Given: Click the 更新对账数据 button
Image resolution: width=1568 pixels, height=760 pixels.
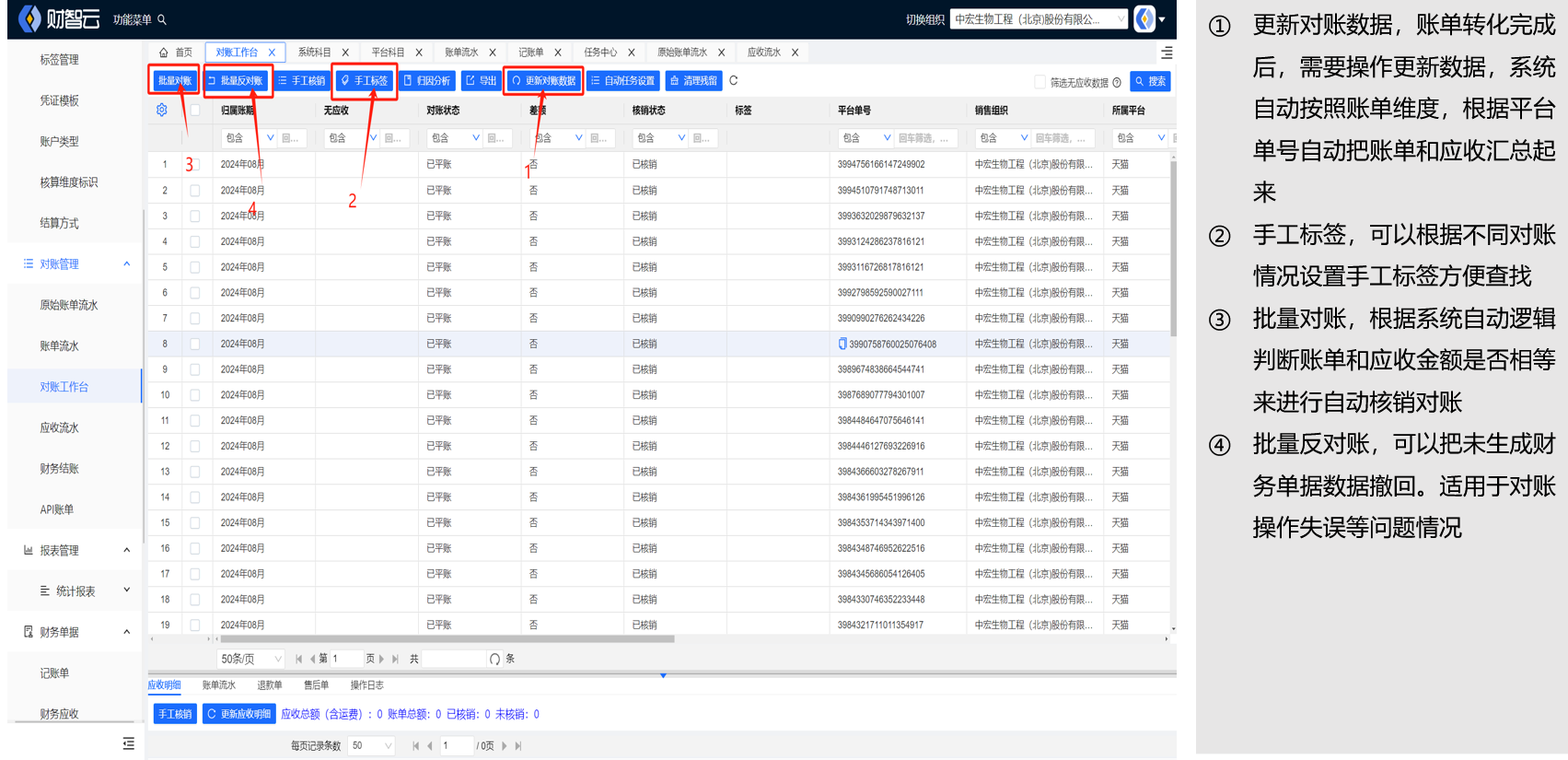Looking at the screenshot, I should pyautogui.click(x=544, y=81).
